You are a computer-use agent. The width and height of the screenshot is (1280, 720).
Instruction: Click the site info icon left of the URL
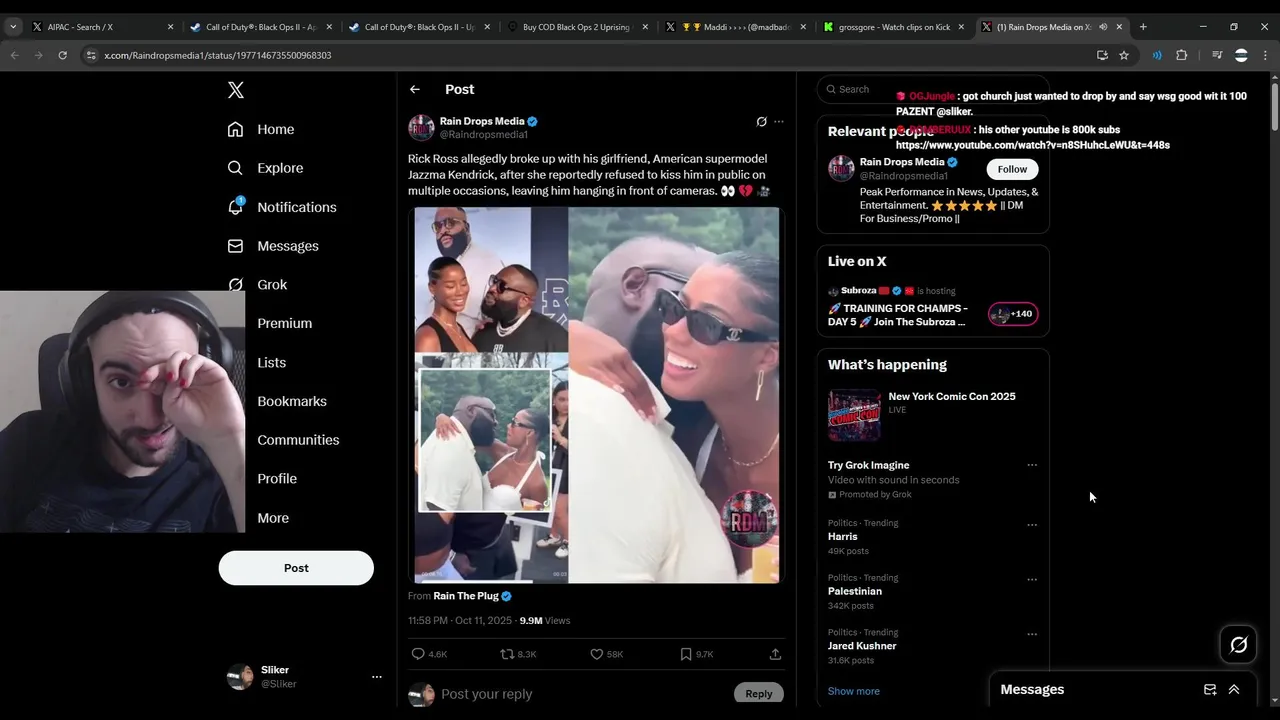[90, 55]
